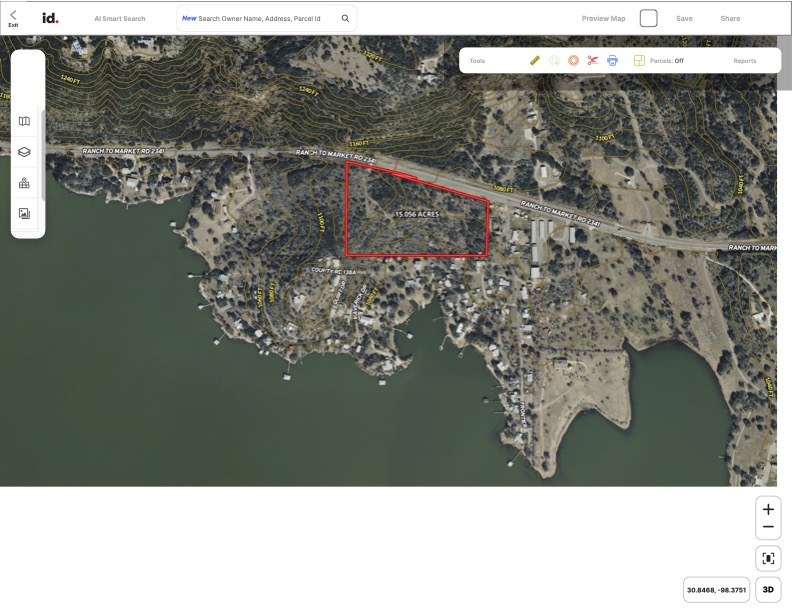Screen dimensions: 792x612
Task: Click the Share button
Action: 730,18
